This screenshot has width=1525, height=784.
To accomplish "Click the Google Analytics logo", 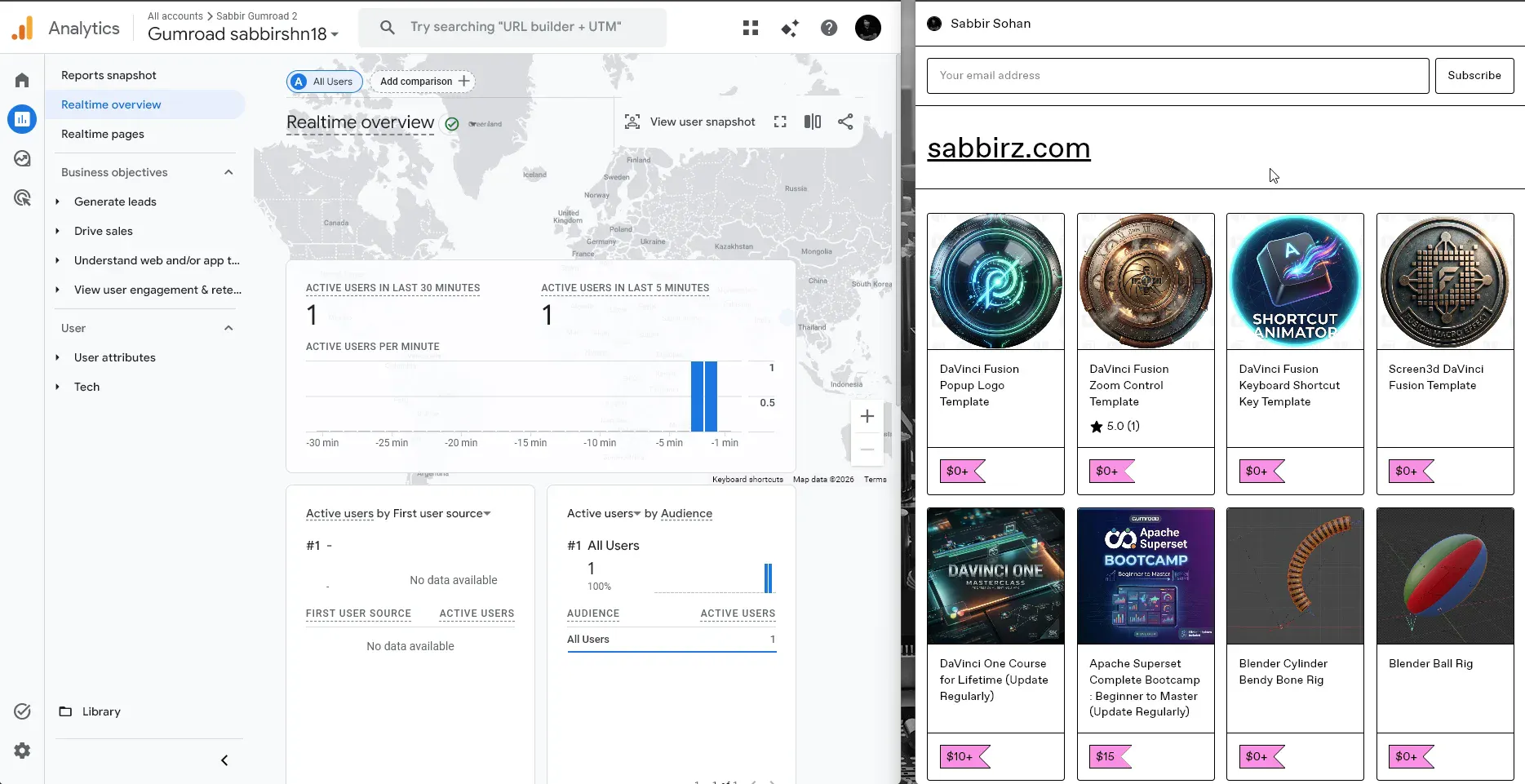I will pyautogui.click(x=23, y=28).
